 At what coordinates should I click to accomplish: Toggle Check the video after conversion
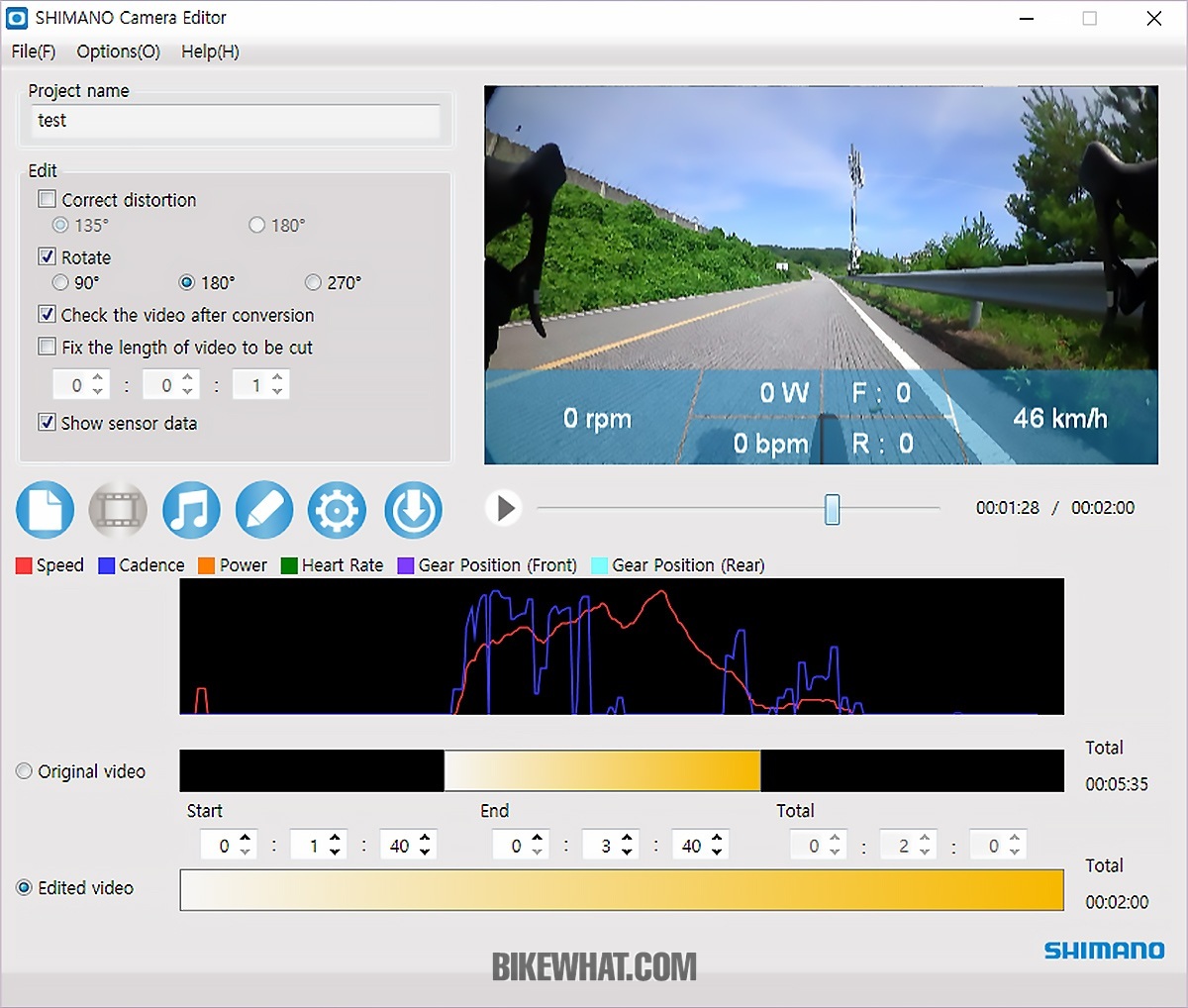click(x=47, y=314)
